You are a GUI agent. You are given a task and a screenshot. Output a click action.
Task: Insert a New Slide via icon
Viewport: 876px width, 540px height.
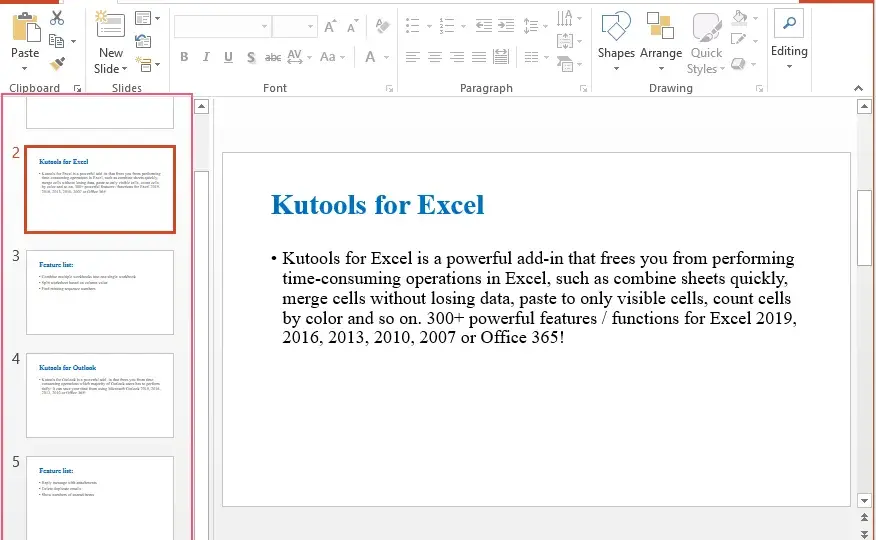pyautogui.click(x=110, y=25)
